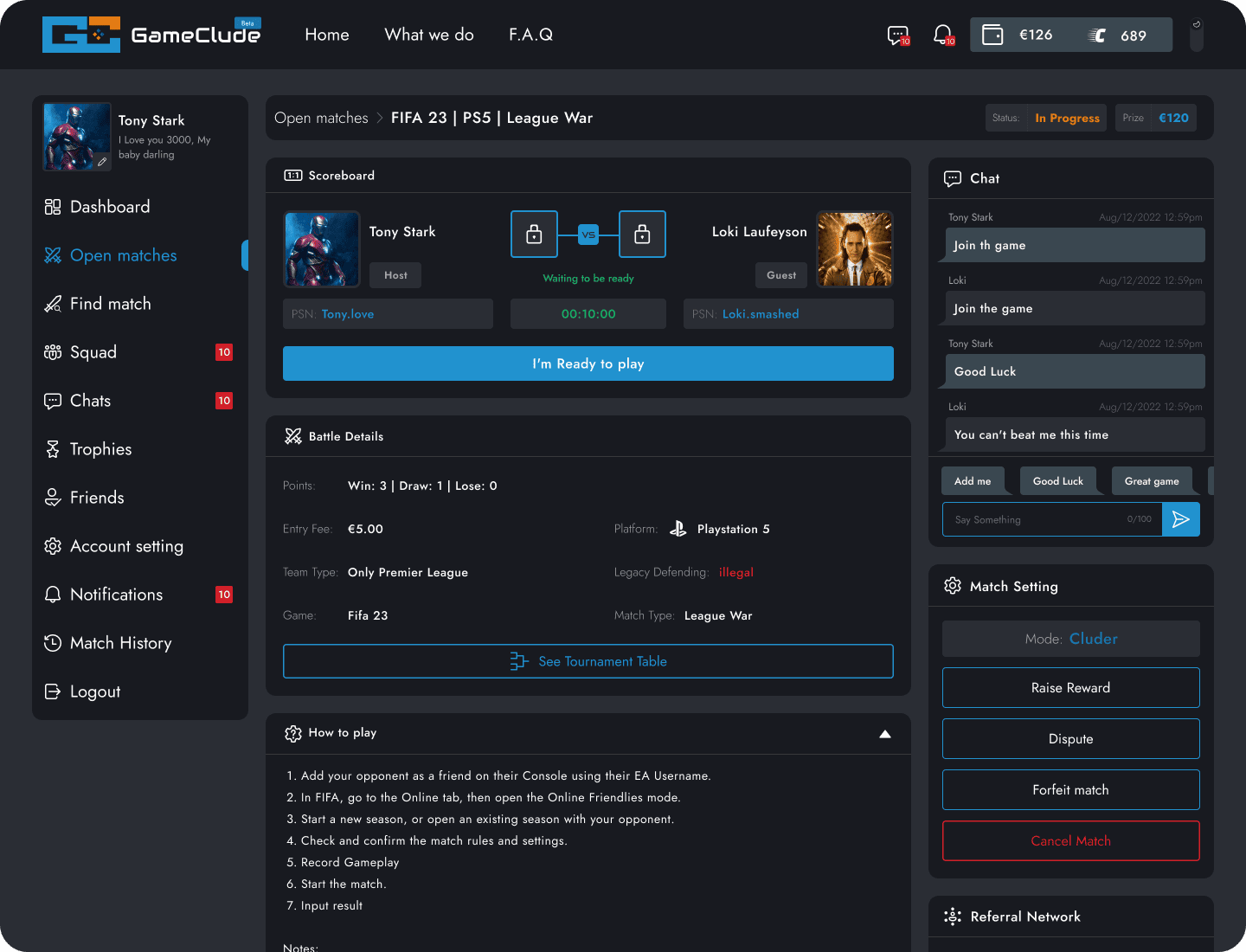
Task: Click the VS badge between locks
Action: (588, 235)
